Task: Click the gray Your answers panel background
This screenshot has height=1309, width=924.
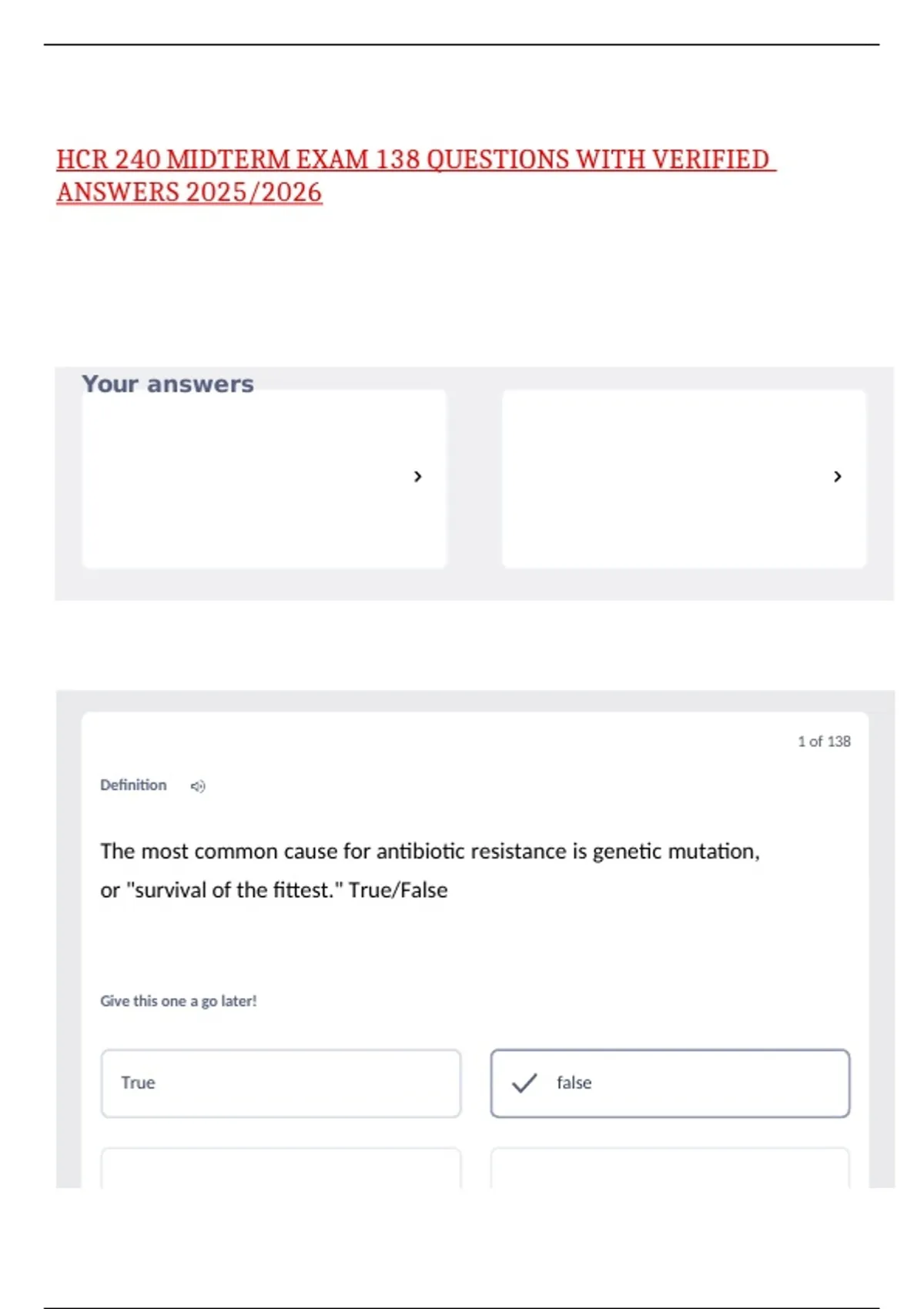Action: (x=474, y=585)
